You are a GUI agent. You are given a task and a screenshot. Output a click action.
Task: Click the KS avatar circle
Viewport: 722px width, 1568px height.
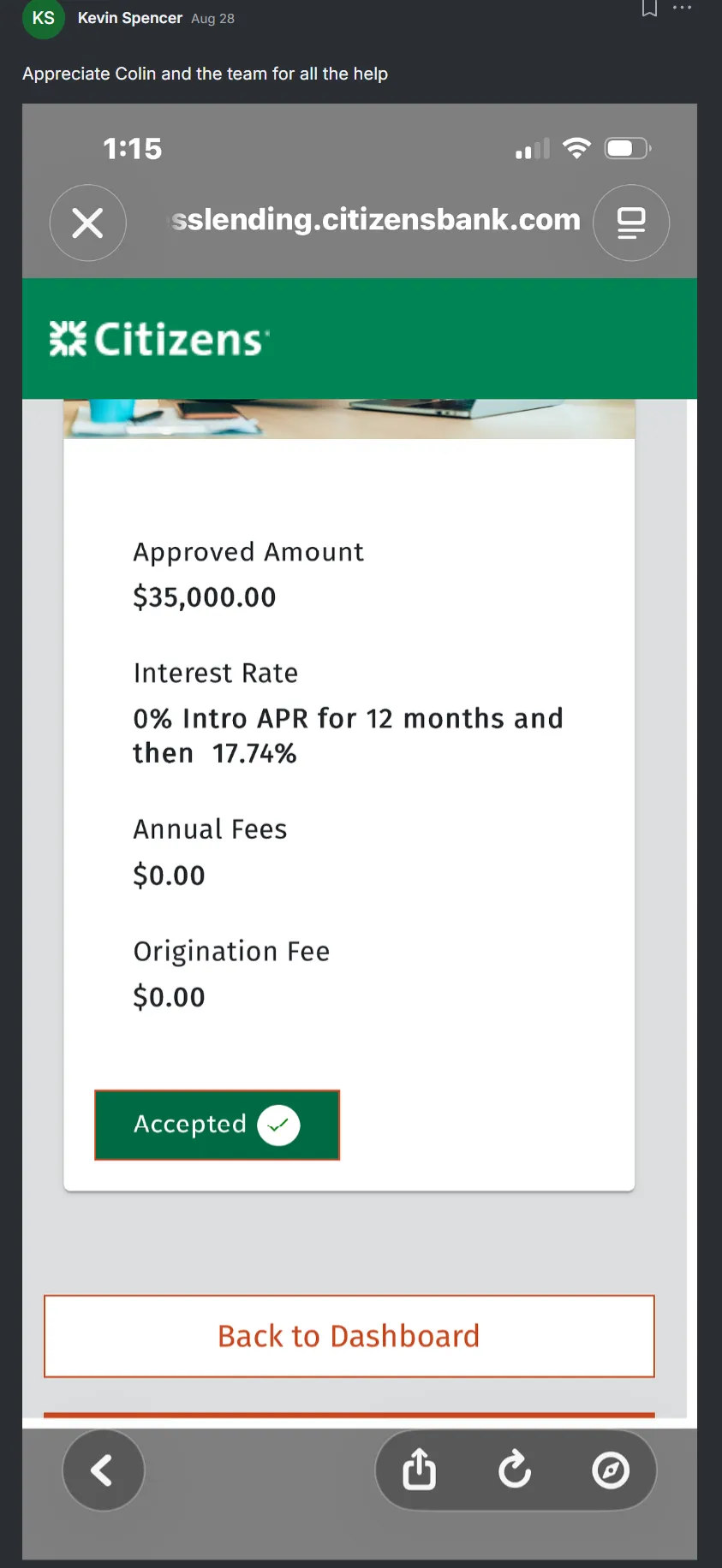(44, 18)
